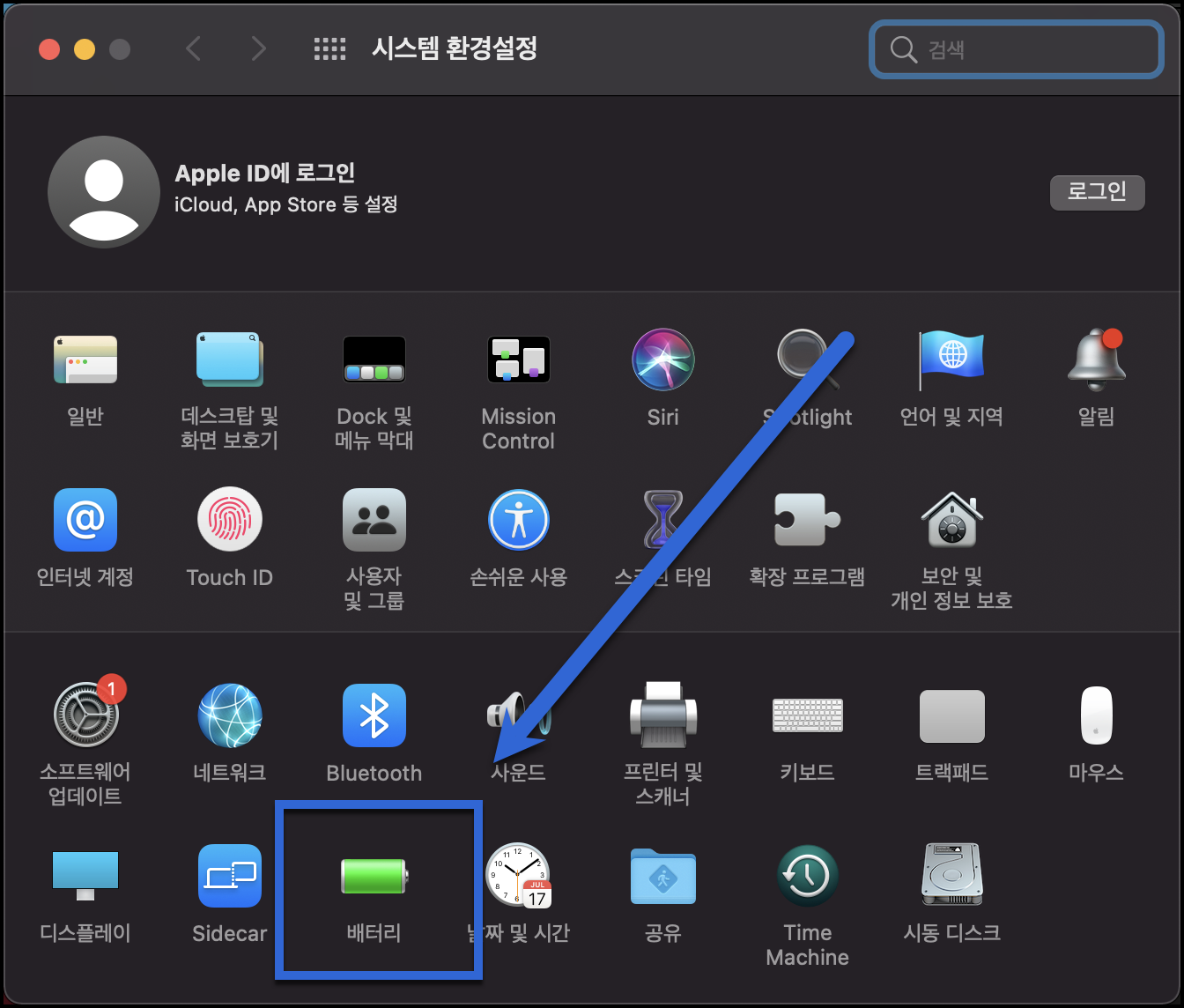Show all preference panes grid view
The image size is (1184, 1008).
click(x=330, y=49)
